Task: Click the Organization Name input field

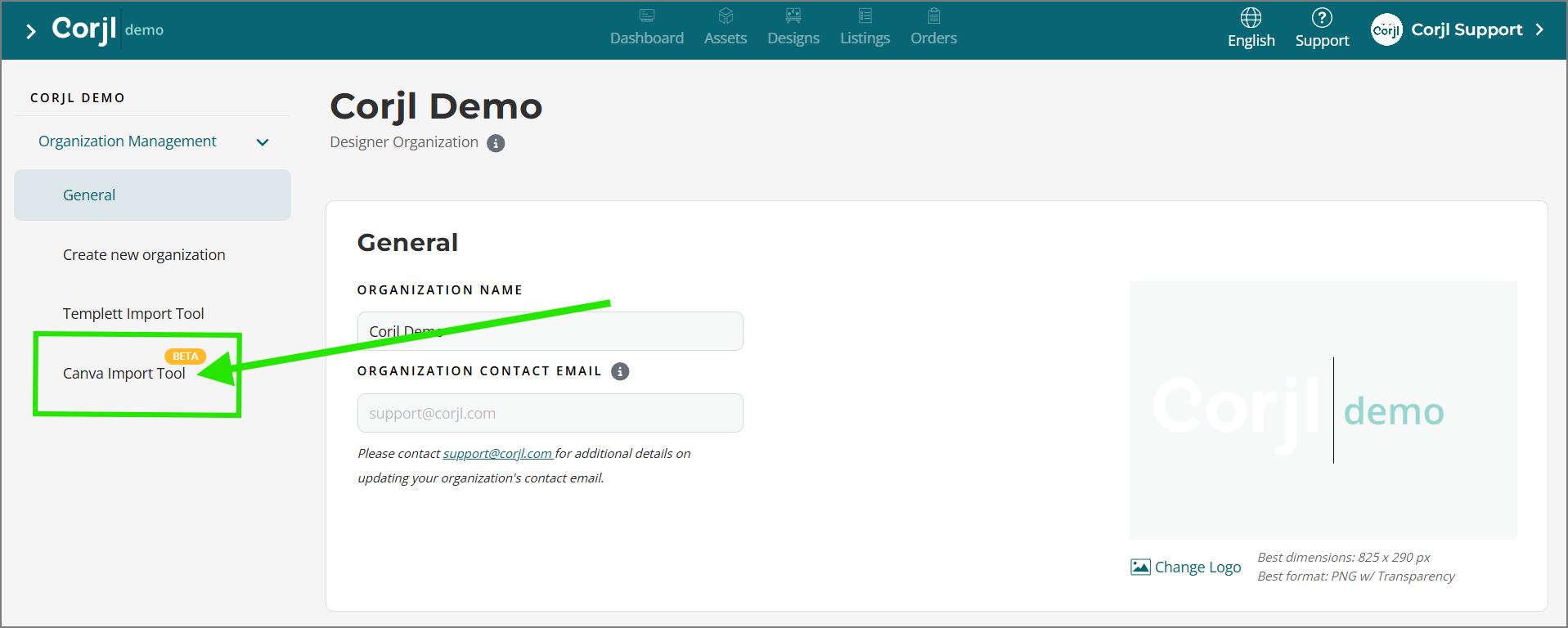Action: [x=550, y=331]
